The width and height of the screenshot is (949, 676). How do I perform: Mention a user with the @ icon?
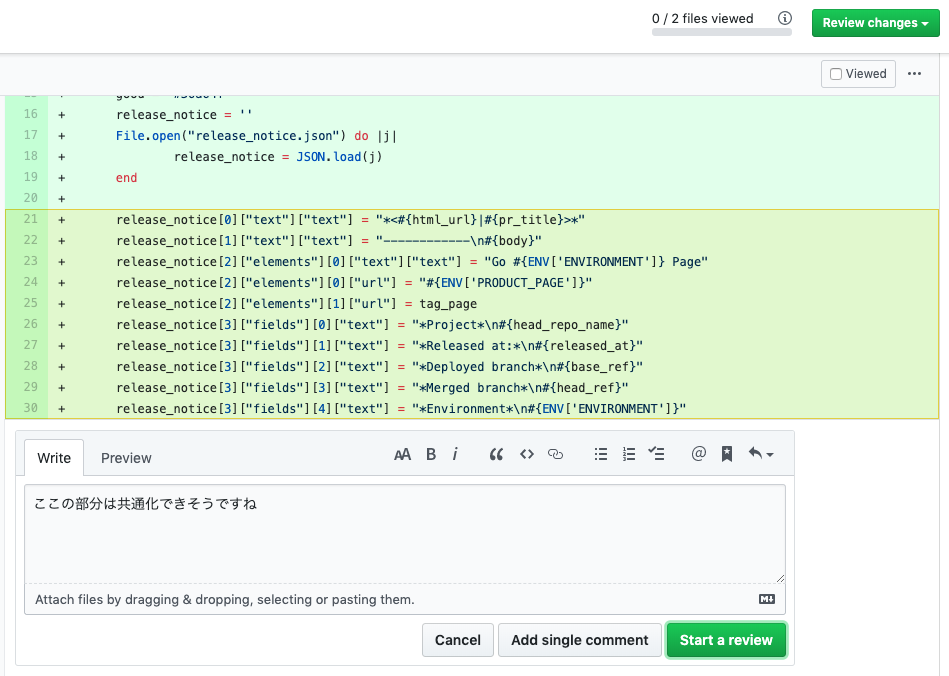(698, 453)
